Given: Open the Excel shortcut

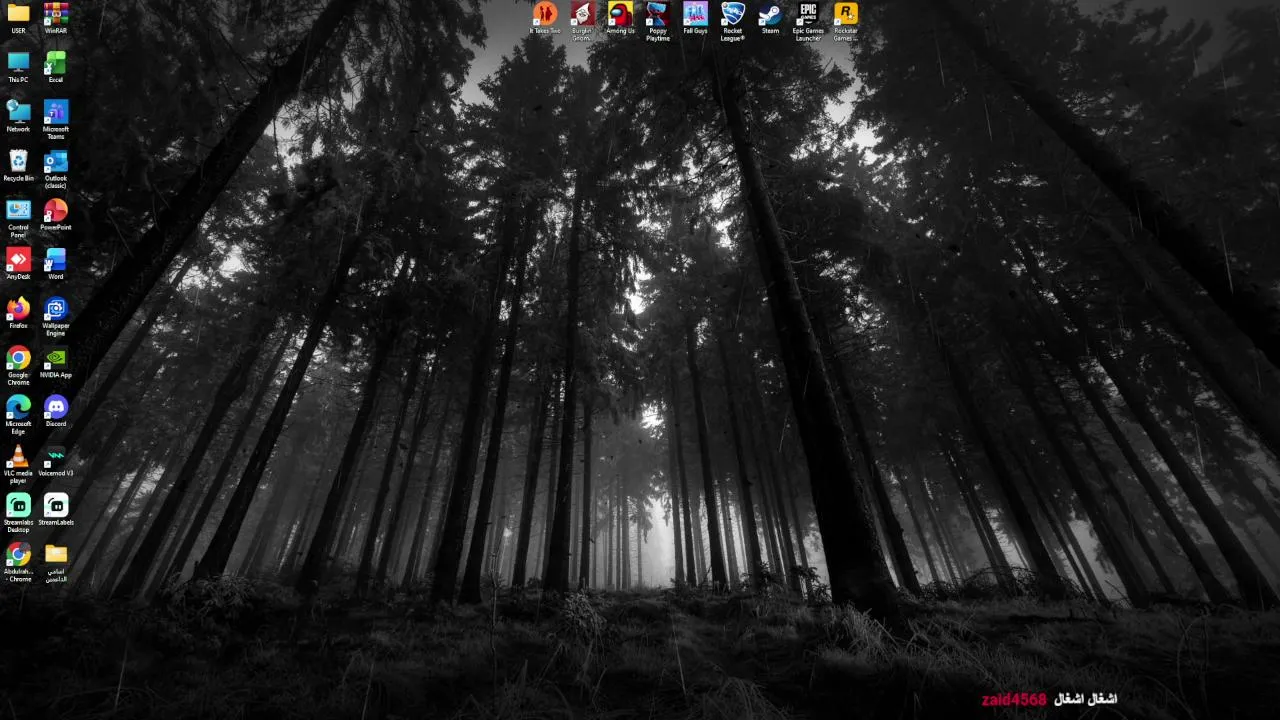Looking at the screenshot, I should (x=56, y=67).
